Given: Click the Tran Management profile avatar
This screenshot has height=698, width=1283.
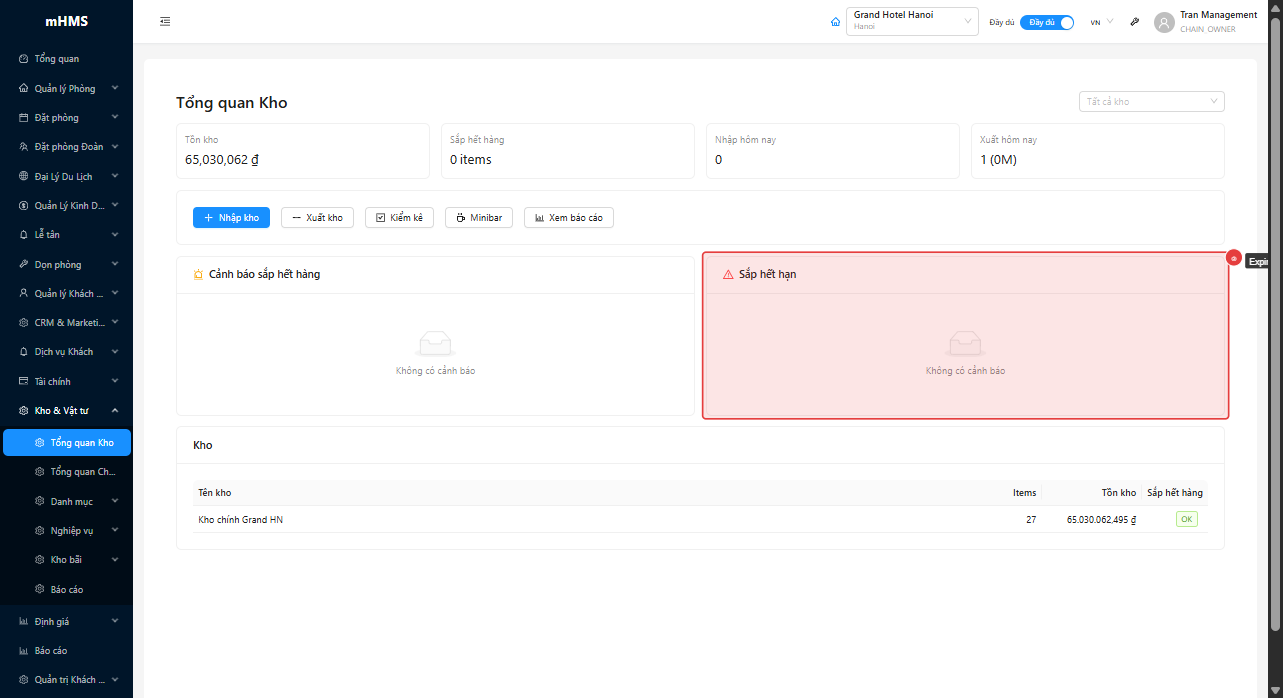Looking at the screenshot, I should coord(1164,21).
